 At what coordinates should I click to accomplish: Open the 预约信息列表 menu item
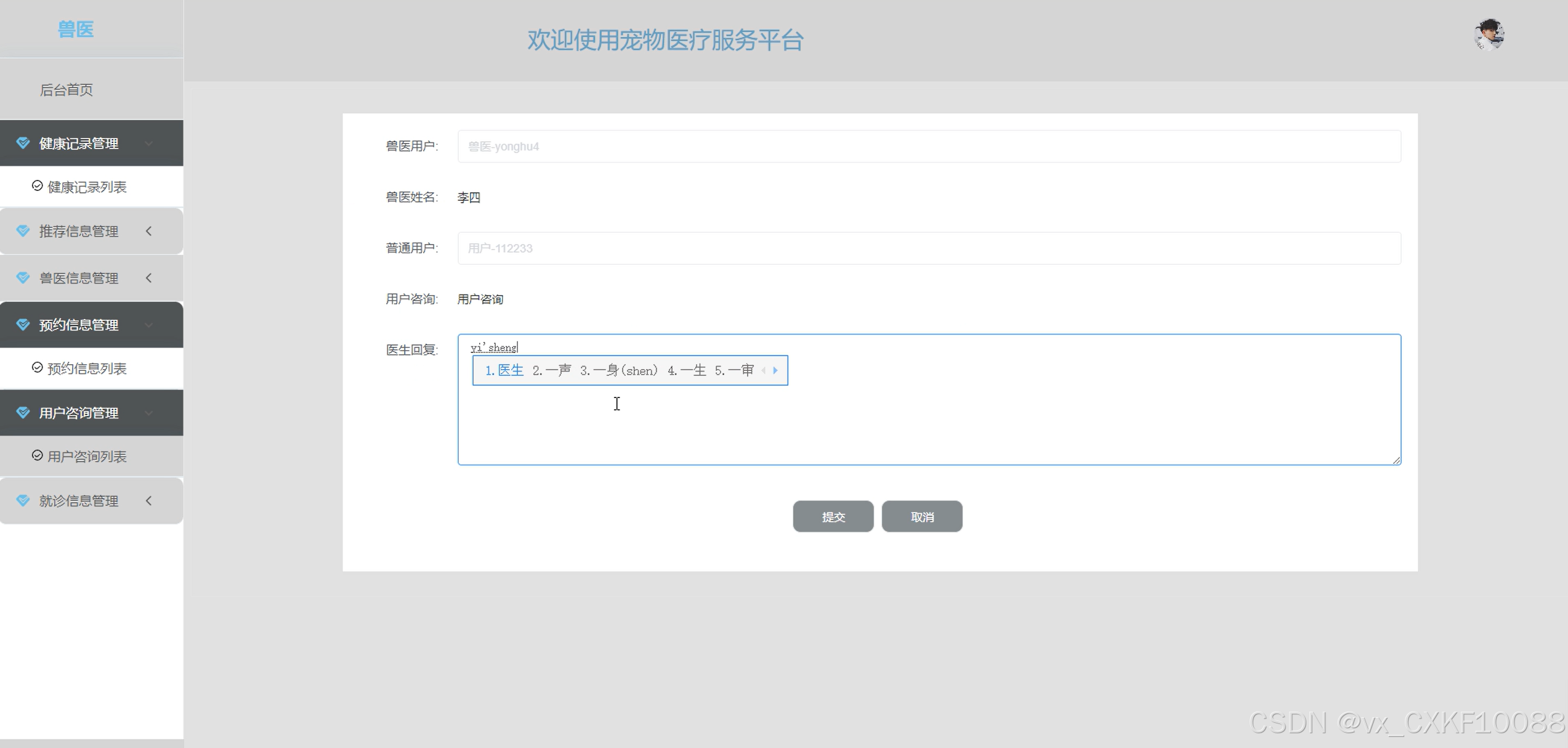click(x=87, y=368)
